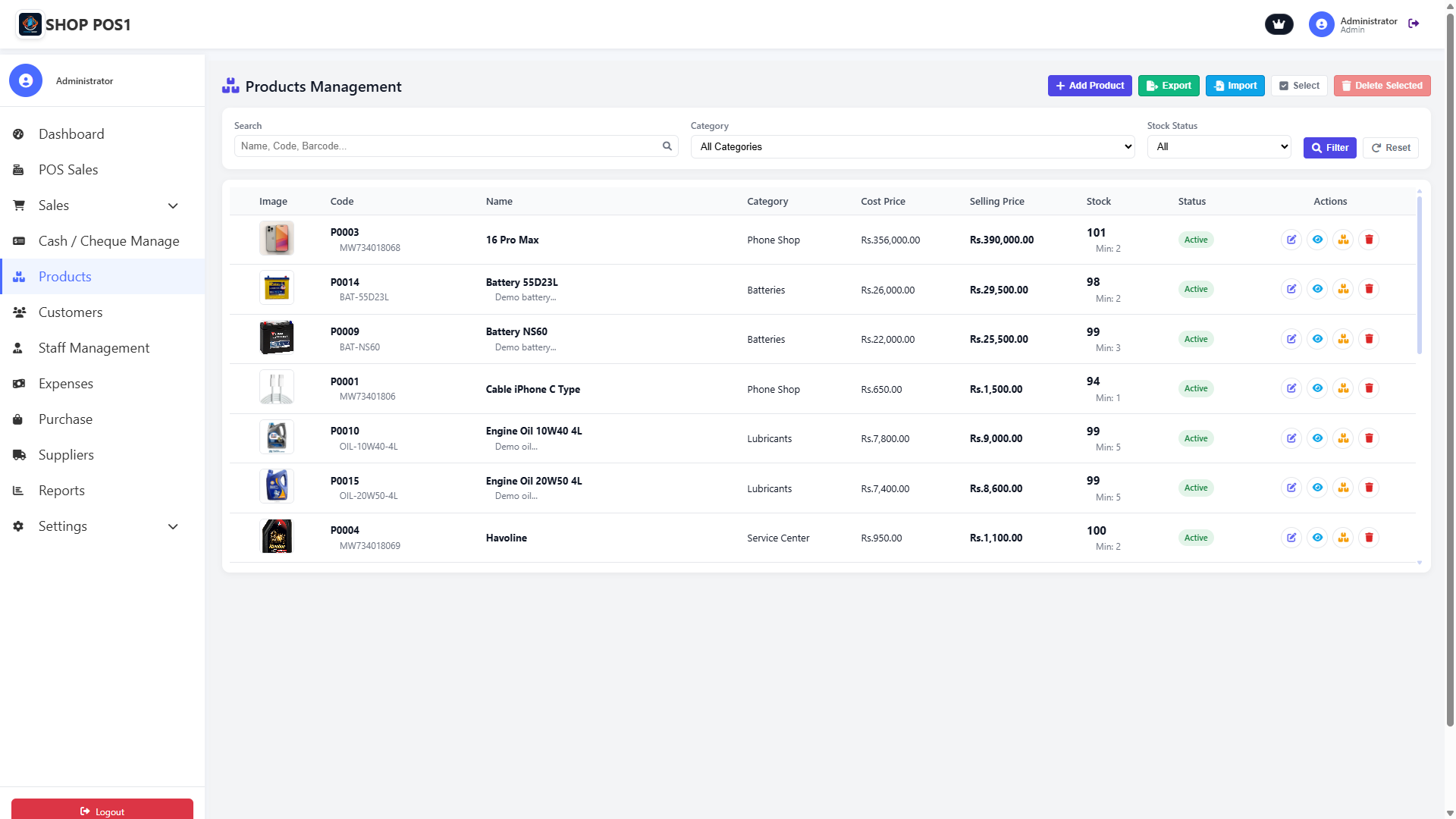Click the 16 Pro Max product thumbnail
This screenshot has height=819, width=1456.
276,239
